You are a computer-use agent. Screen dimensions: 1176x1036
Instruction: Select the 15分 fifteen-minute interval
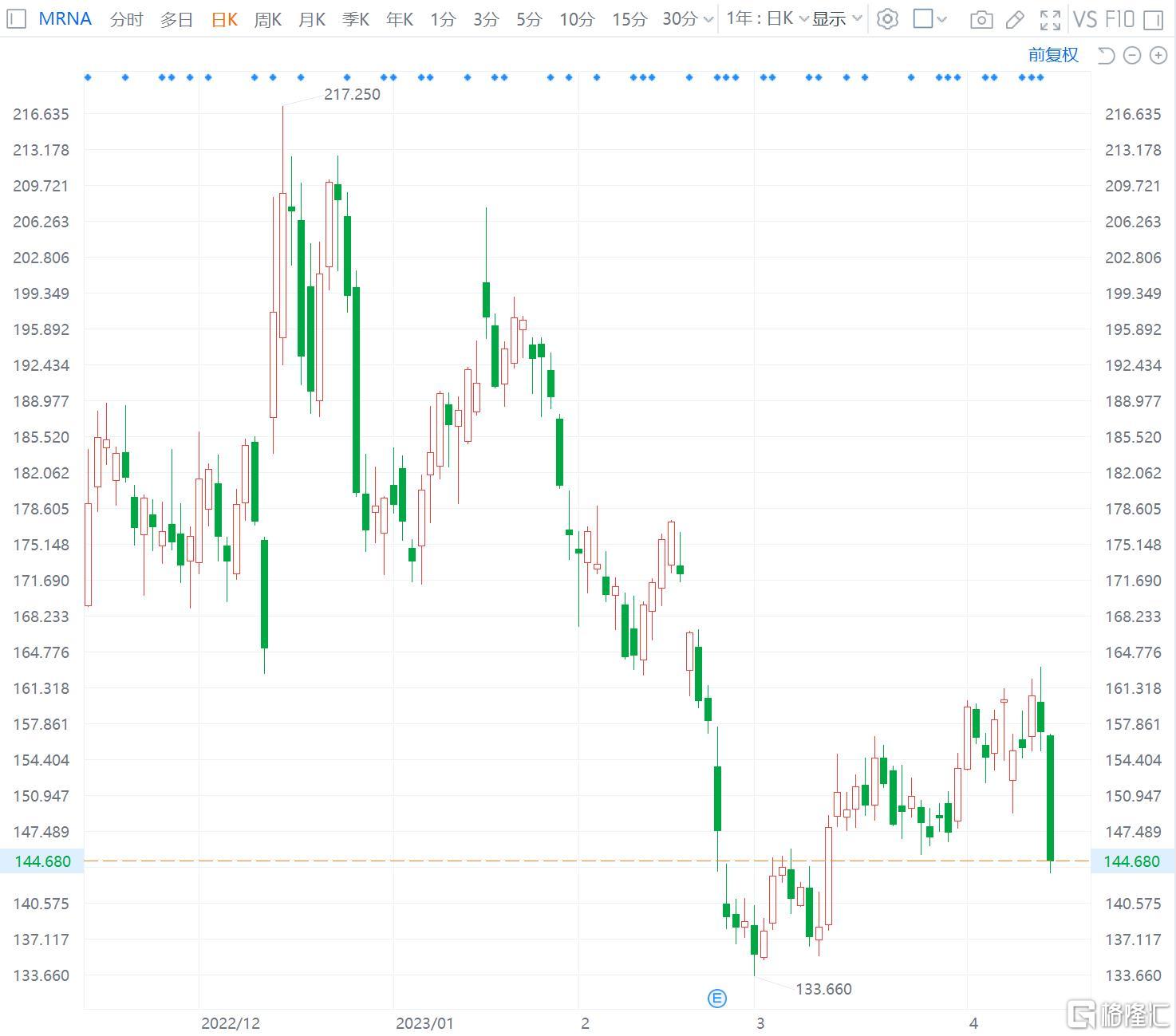click(629, 19)
